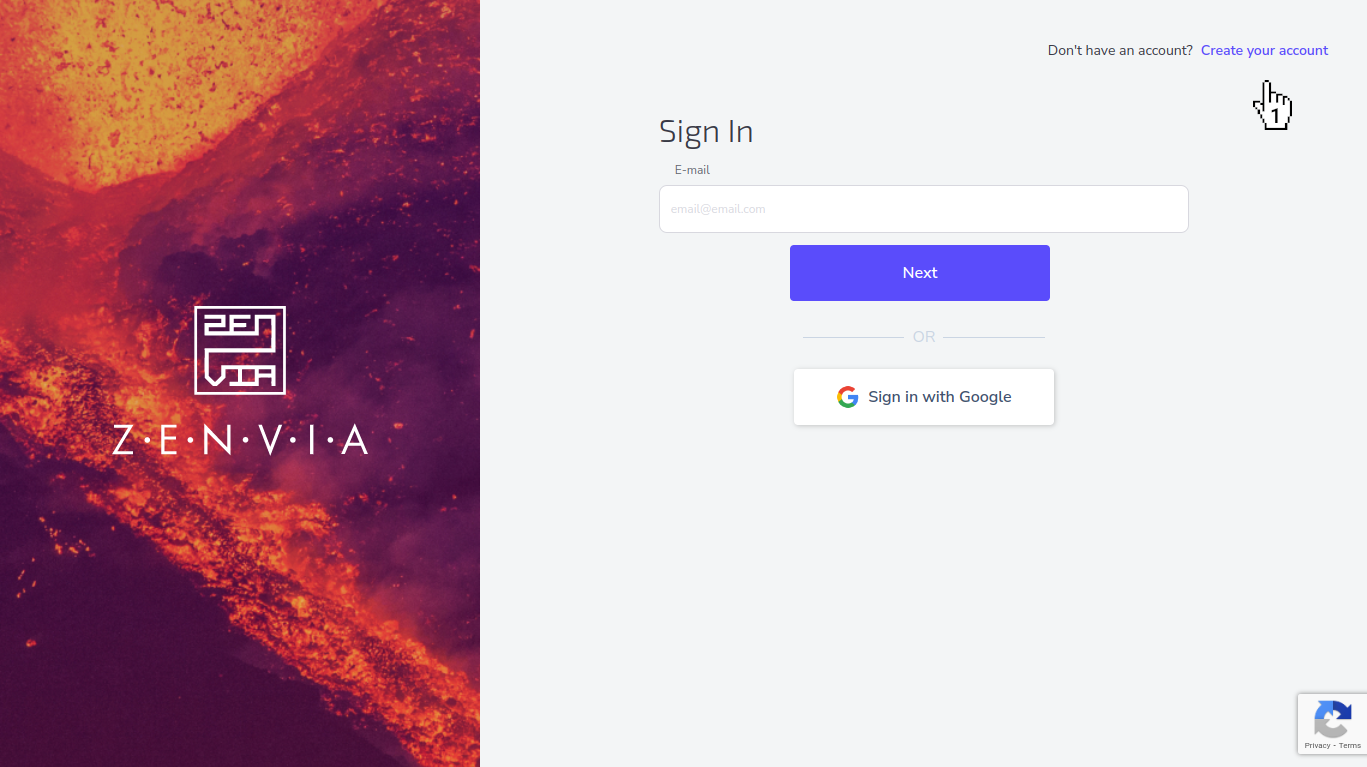Image resolution: width=1367 pixels, height=767 pixels.
Task: Focus the E-mail input field
Action: click(x=923, y=209)
